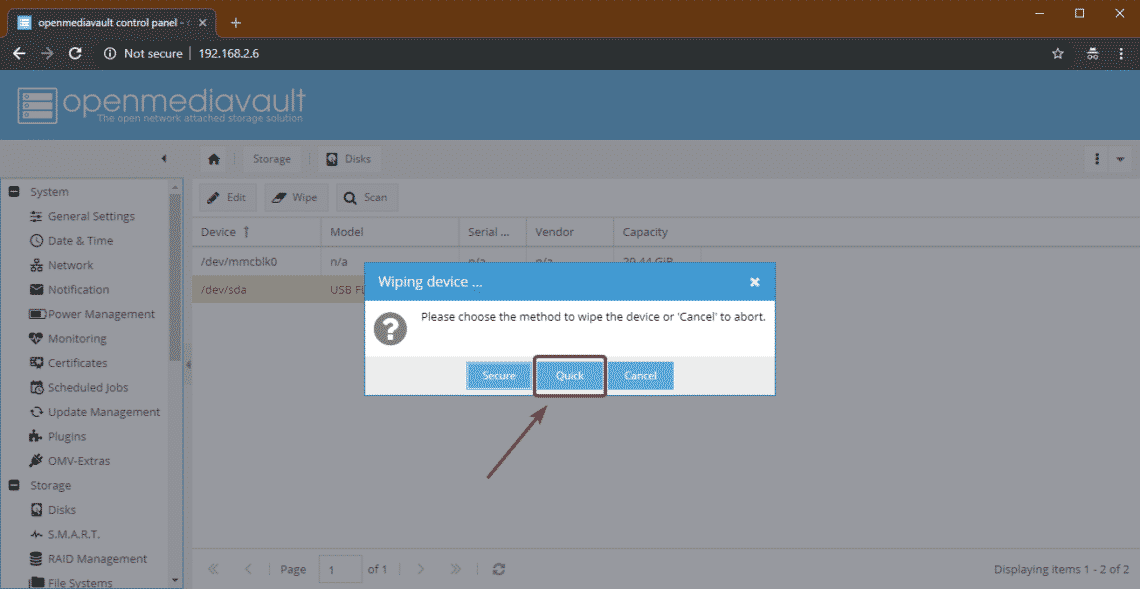Click the browser forward arrow
The height and width of the screenshot is (589, 1140).
[47, 53]
